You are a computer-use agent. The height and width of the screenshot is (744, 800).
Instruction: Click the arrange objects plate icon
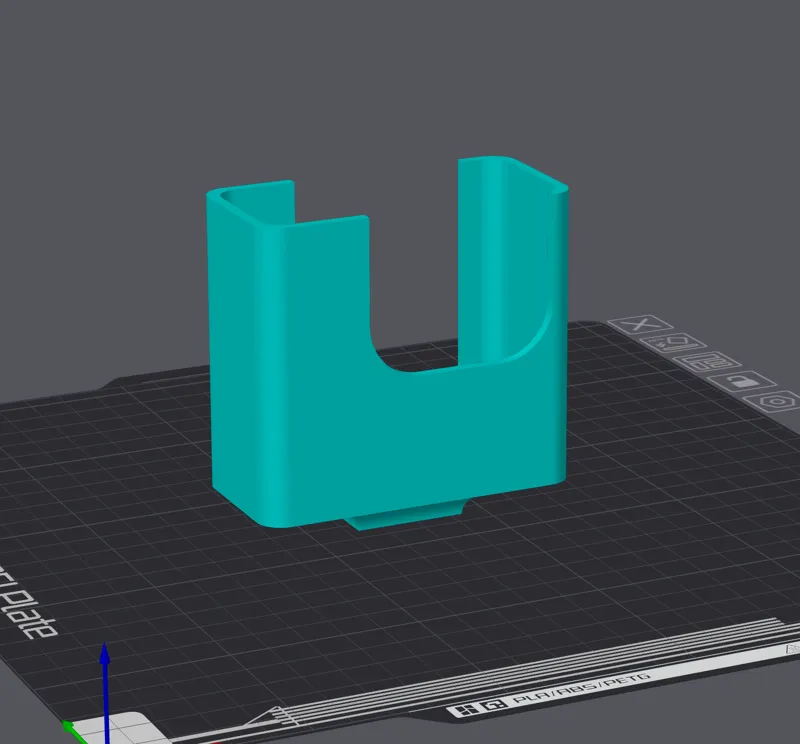pos(707,362)
